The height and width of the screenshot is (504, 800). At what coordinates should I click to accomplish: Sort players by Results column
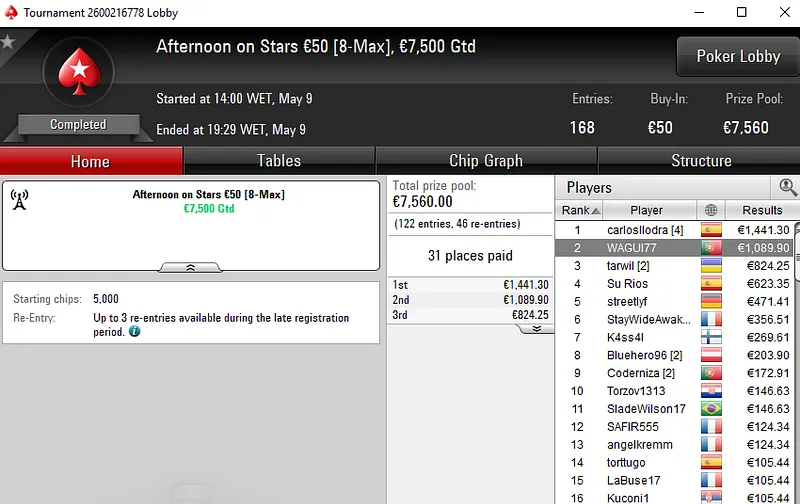(761, 210)
